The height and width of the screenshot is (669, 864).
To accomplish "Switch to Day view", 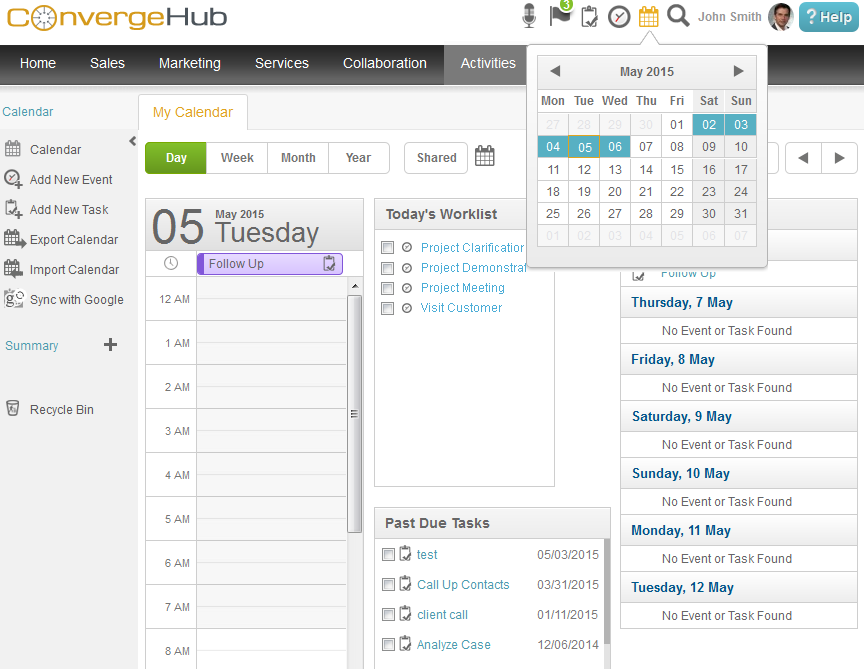I will pyautogui.click(x=176, y=158).
